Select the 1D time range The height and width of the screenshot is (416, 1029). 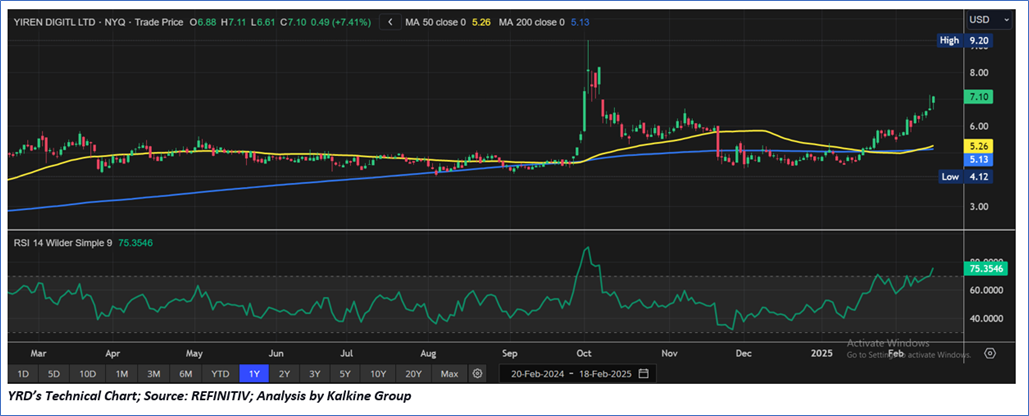24,373
